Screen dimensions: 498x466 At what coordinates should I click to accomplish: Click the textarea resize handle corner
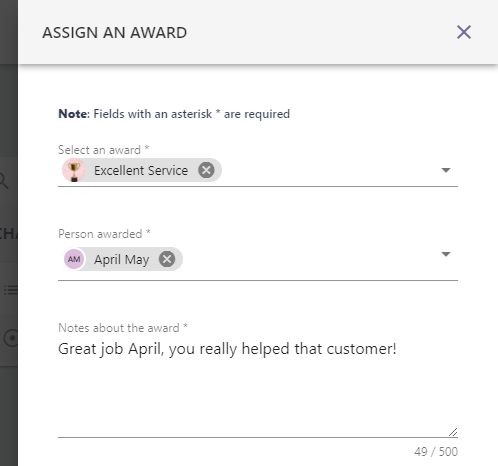(453, 432)
